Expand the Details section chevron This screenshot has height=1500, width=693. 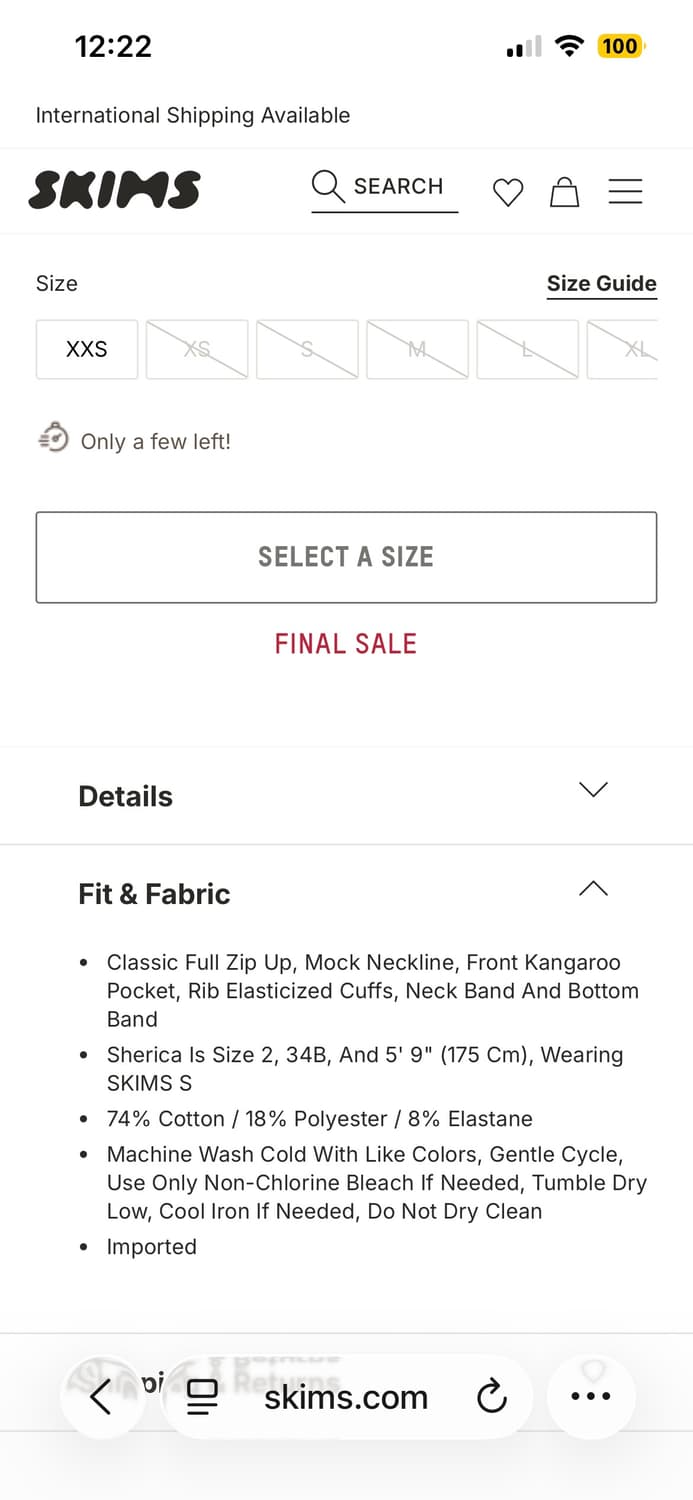[593, 790]
